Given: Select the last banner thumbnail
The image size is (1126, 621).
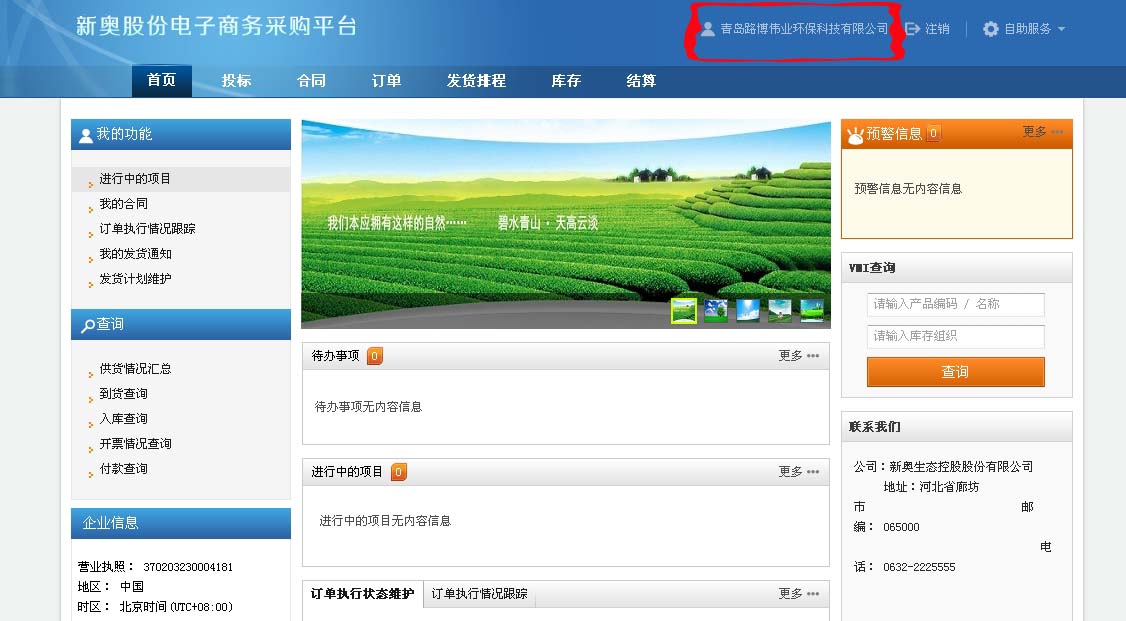Looking at the screenshot, I should coord(812,311).
